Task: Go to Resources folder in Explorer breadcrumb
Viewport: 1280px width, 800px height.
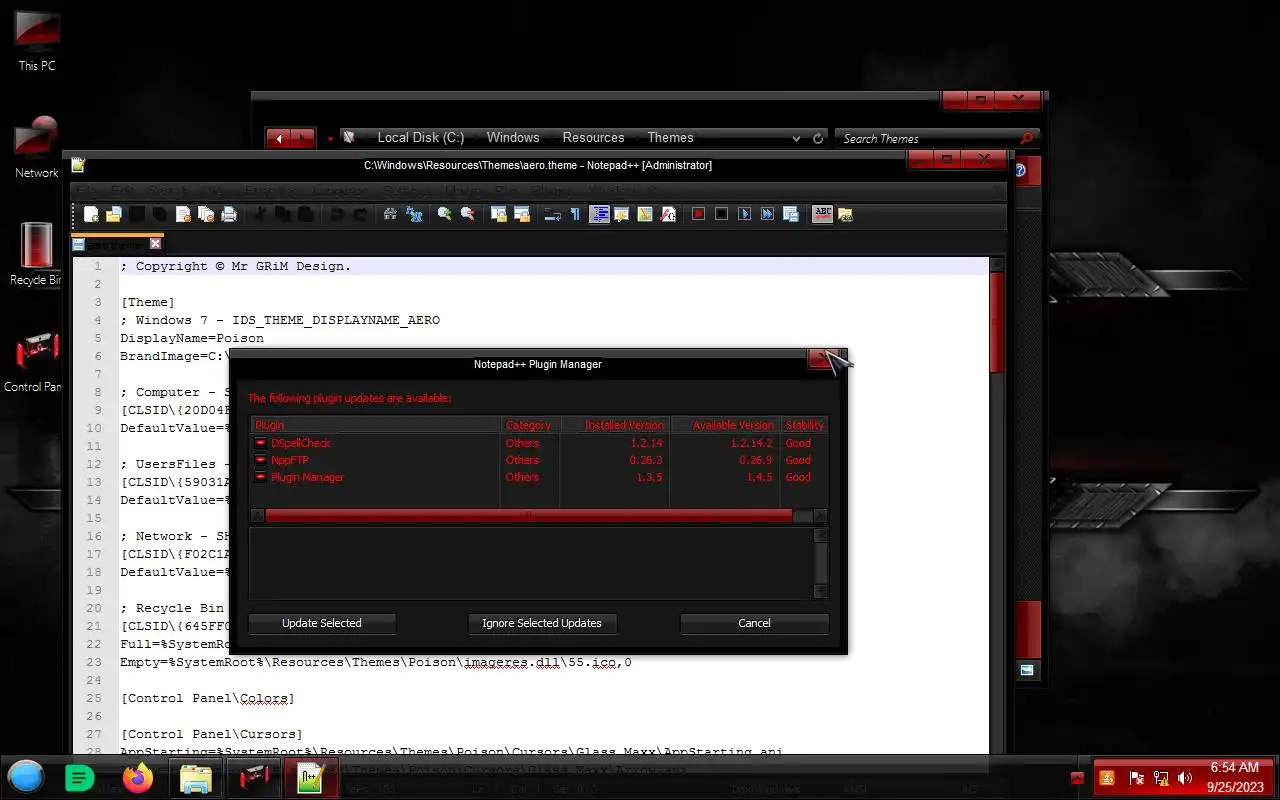Action: (593, 138)
